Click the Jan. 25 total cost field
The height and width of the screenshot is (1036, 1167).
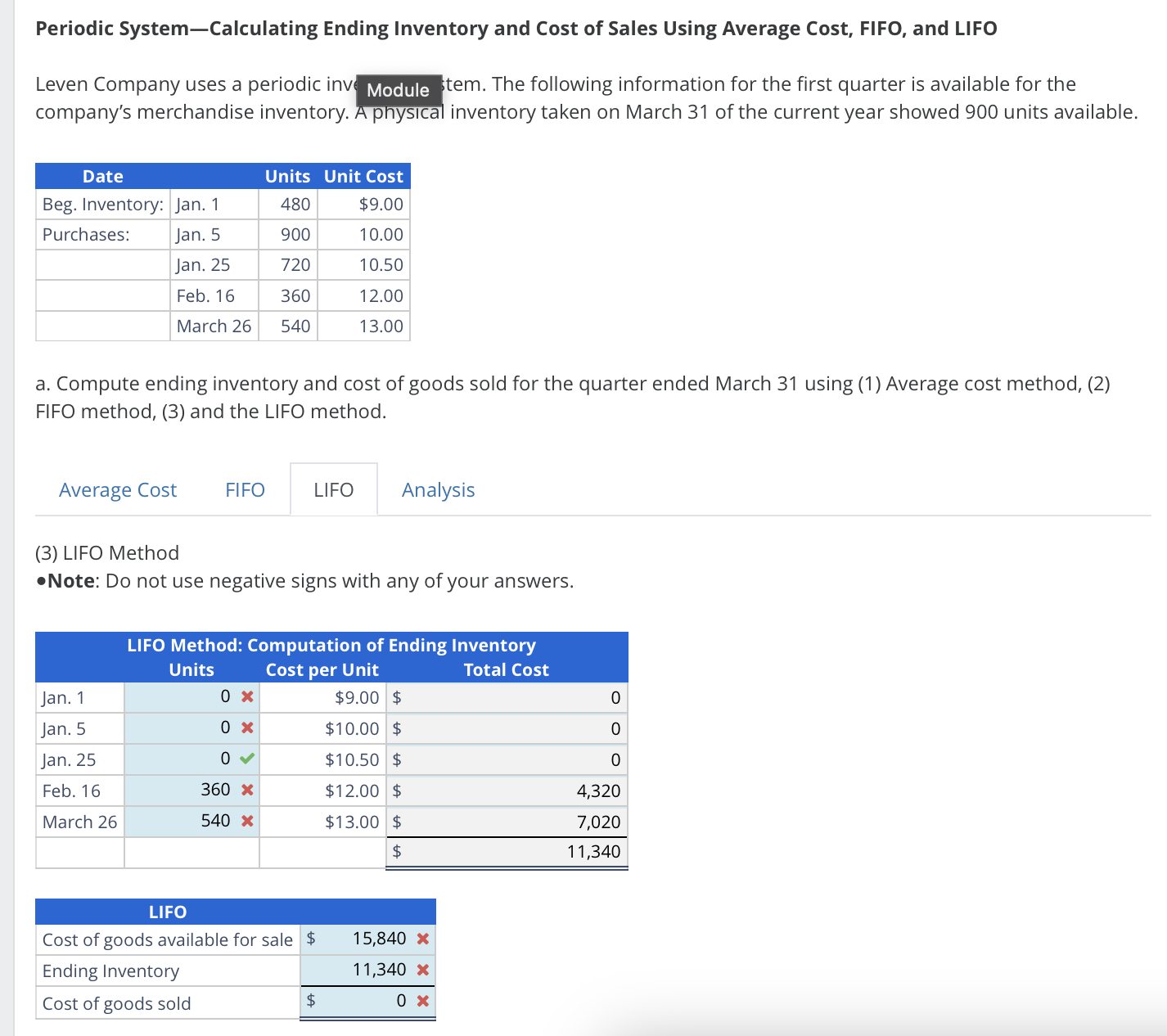click(507, 759)
